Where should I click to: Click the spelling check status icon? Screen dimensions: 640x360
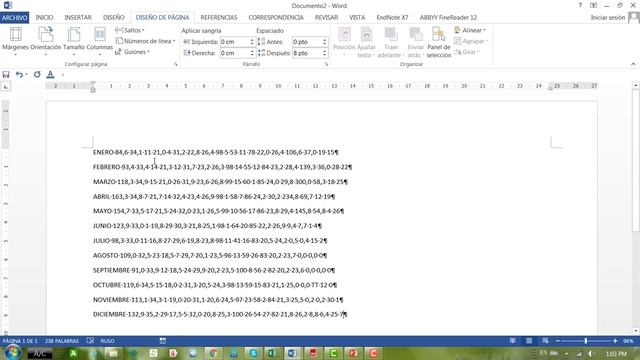[x=90, y=340]
